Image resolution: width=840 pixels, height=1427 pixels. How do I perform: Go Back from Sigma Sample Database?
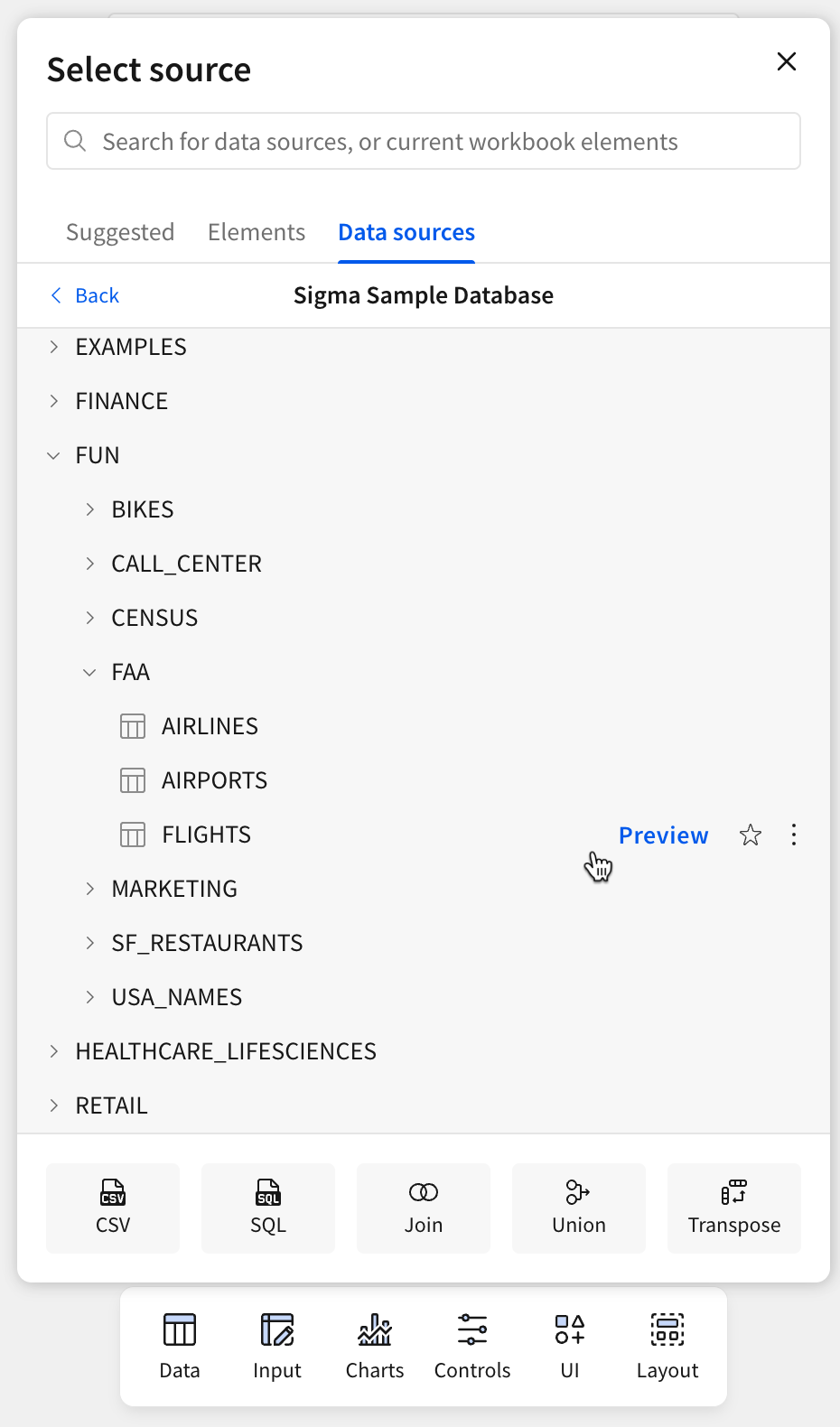tap(86, 296)
